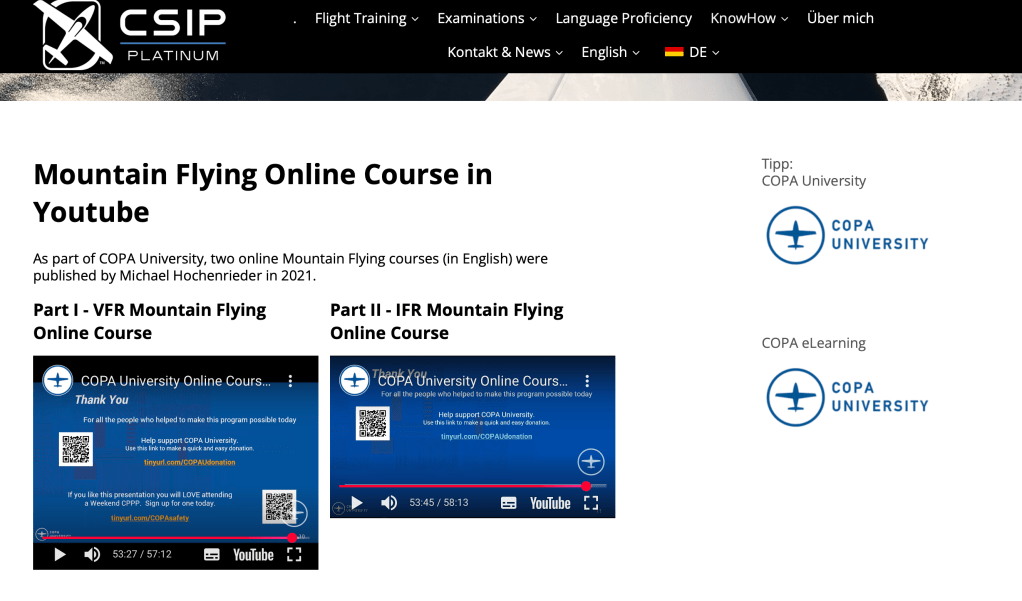Open the DE language dropdown
Viewport: 1022px width, 601px height.
(692, 52)
